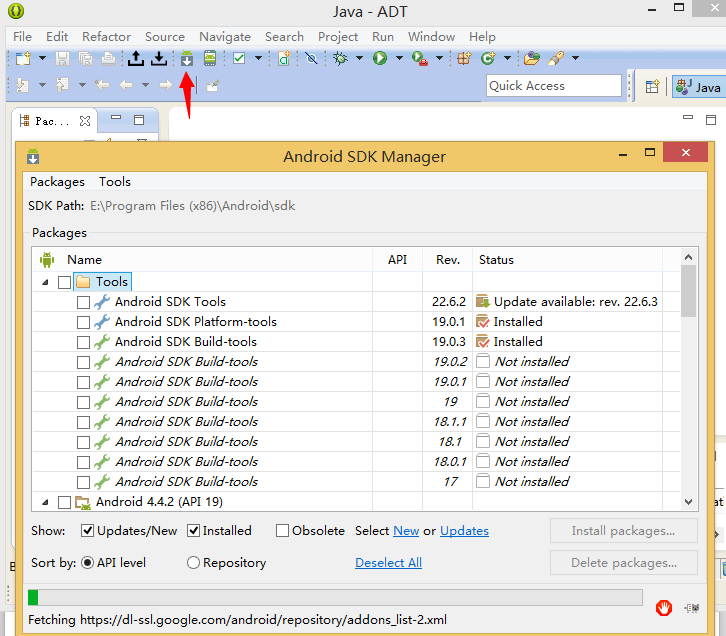This screenshot has height=636, width=726.
Task: Uncheck the Updates/New show checkbox
Action: click(x=87, y=530)
